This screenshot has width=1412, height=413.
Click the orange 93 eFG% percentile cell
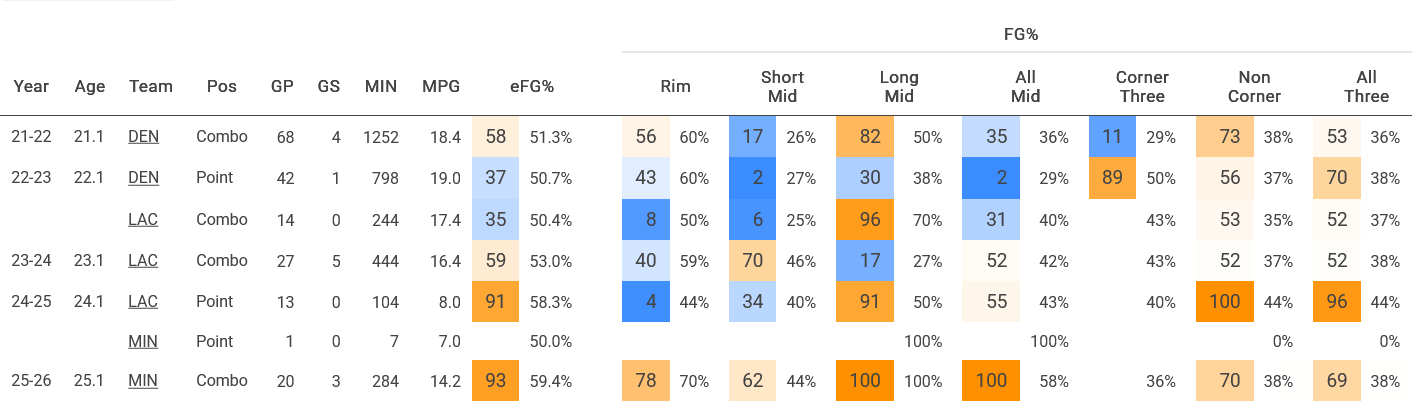(494, 382)
